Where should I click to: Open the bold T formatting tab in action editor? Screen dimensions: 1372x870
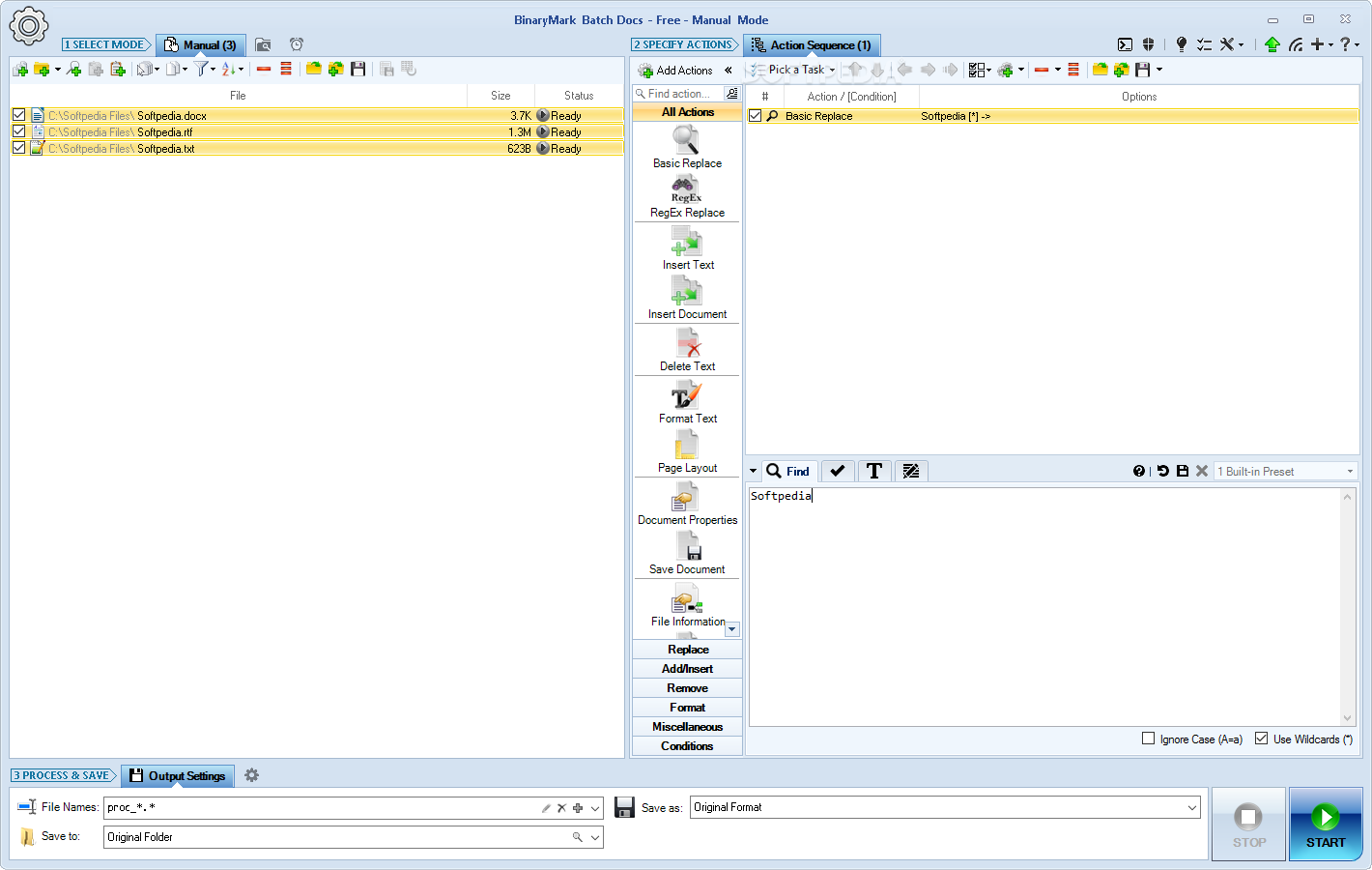point(874,471)
